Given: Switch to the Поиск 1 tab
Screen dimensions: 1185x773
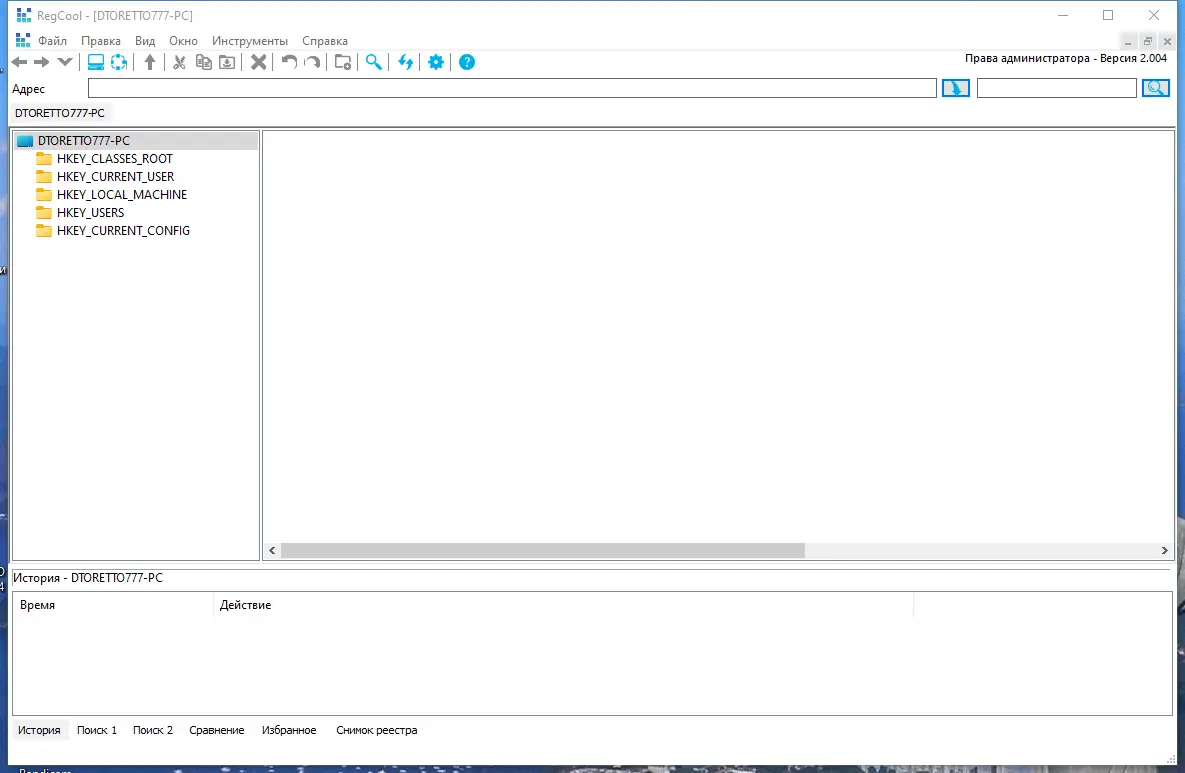Looking at the screenshot, I should [x=97, y=731].
